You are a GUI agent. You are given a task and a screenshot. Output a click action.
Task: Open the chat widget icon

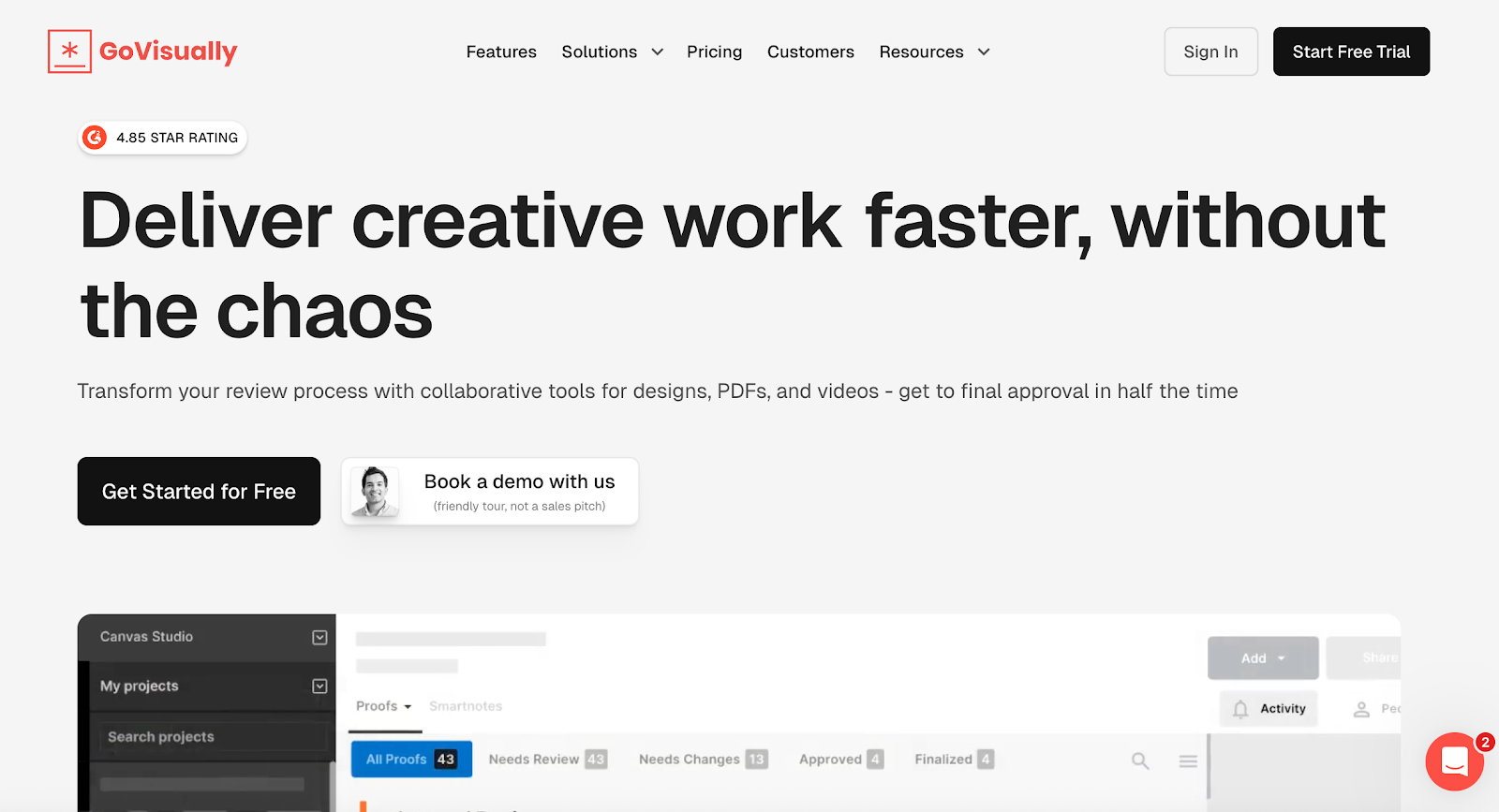tap(1454, 761)
